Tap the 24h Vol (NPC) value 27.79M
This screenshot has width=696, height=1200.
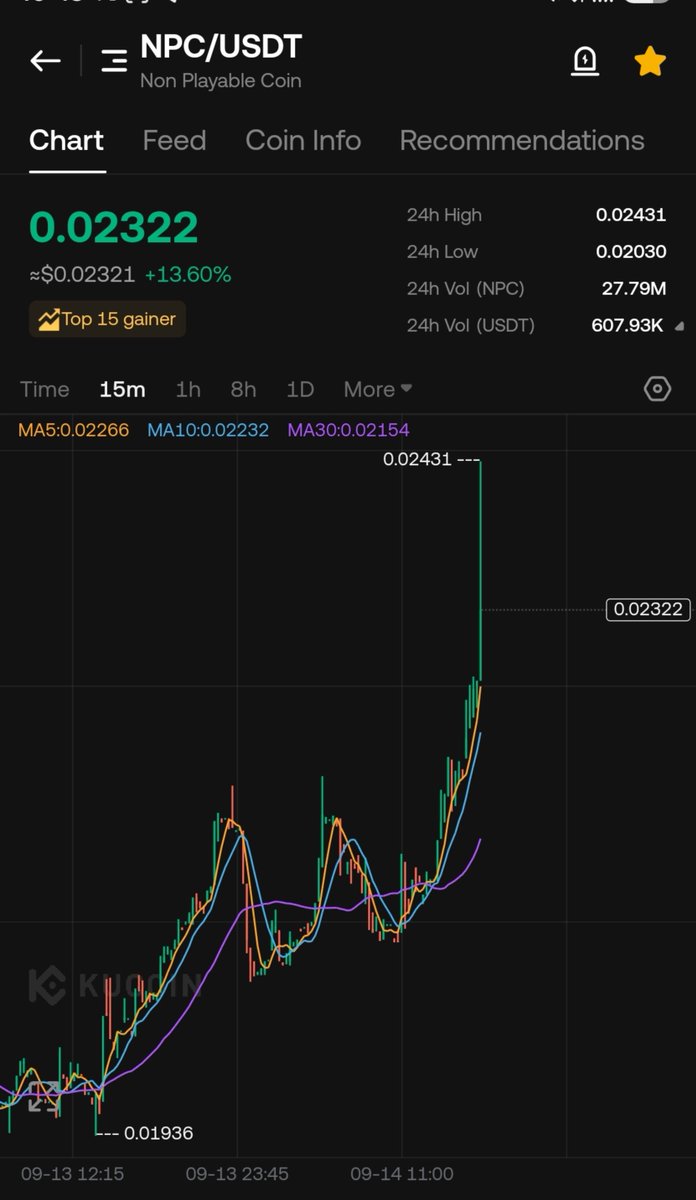(634, 289)
